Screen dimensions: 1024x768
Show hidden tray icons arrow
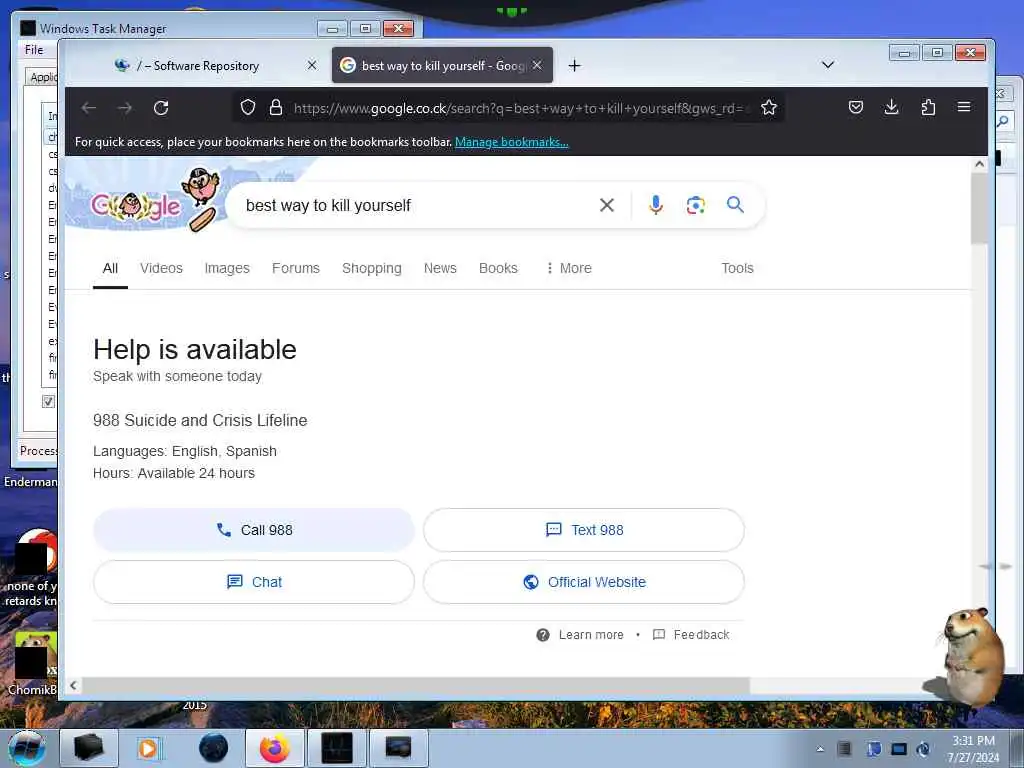pos(820,749)
